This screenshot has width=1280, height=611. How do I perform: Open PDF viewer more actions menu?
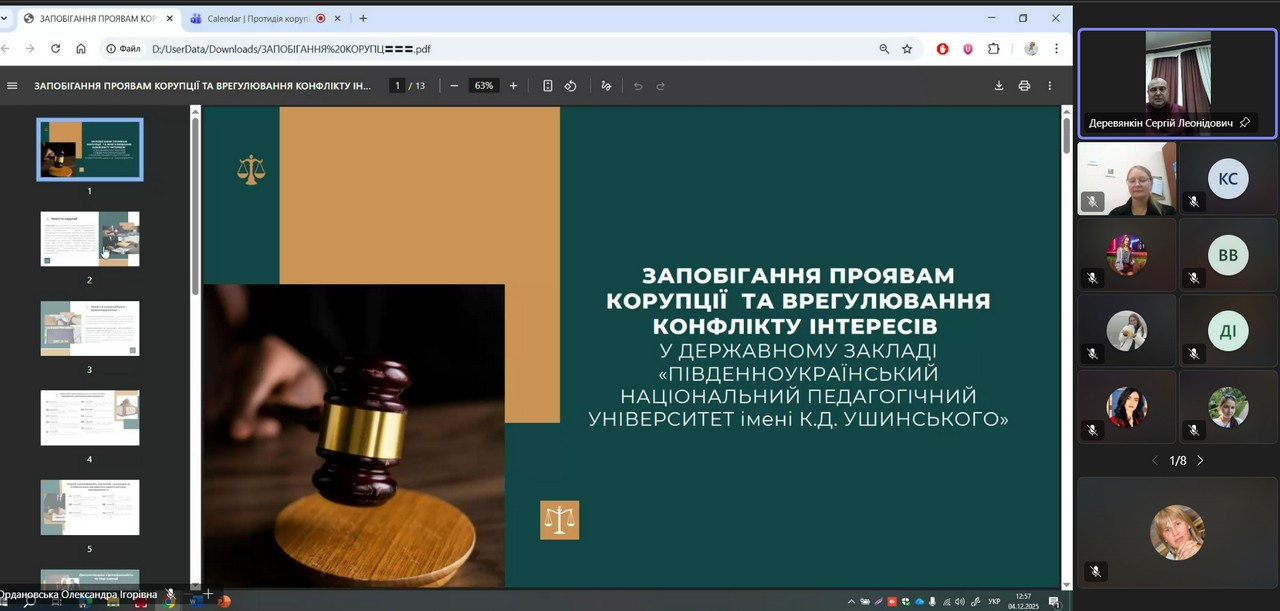click(1049, 86)
